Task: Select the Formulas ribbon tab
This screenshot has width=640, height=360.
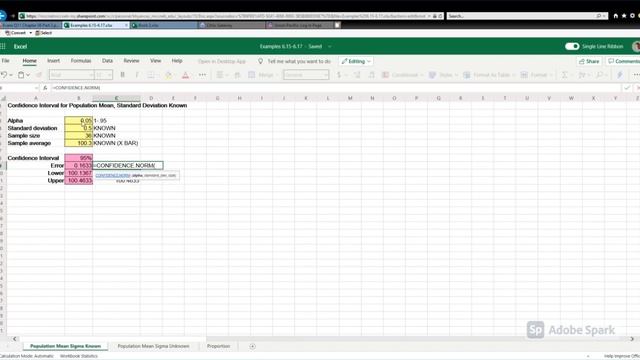Action: tap(81, 61)
